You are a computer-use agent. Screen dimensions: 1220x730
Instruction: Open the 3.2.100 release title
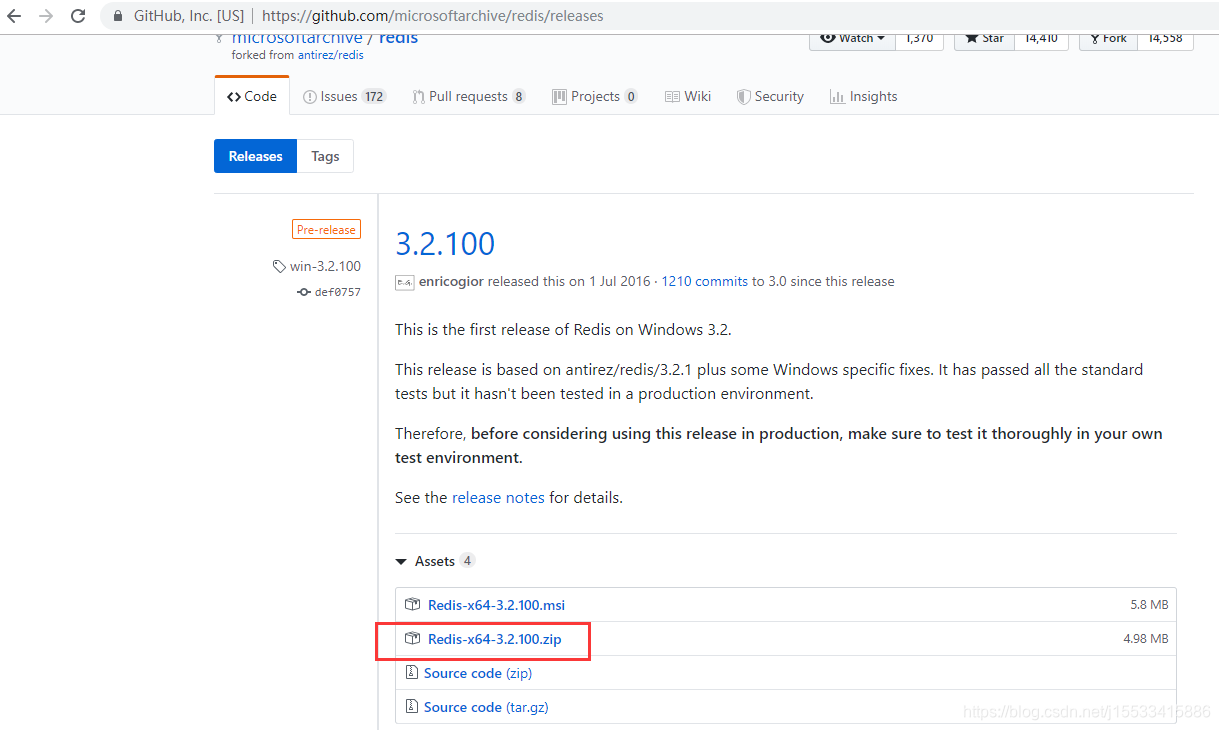pyautogui.click(x=445, y=244)
